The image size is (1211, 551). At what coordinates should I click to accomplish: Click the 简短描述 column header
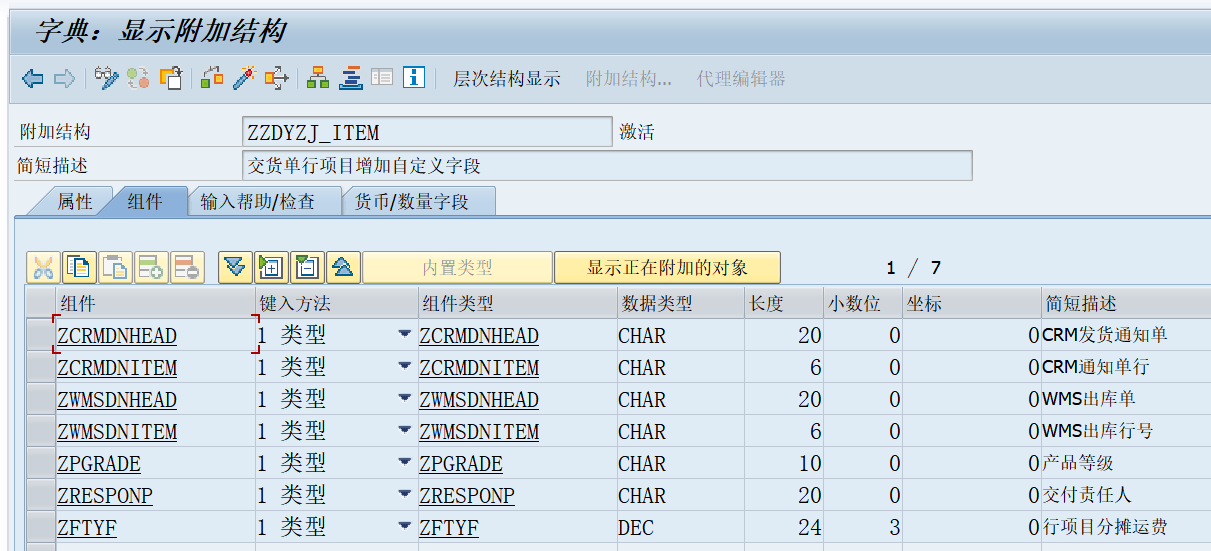(1126, 303)
